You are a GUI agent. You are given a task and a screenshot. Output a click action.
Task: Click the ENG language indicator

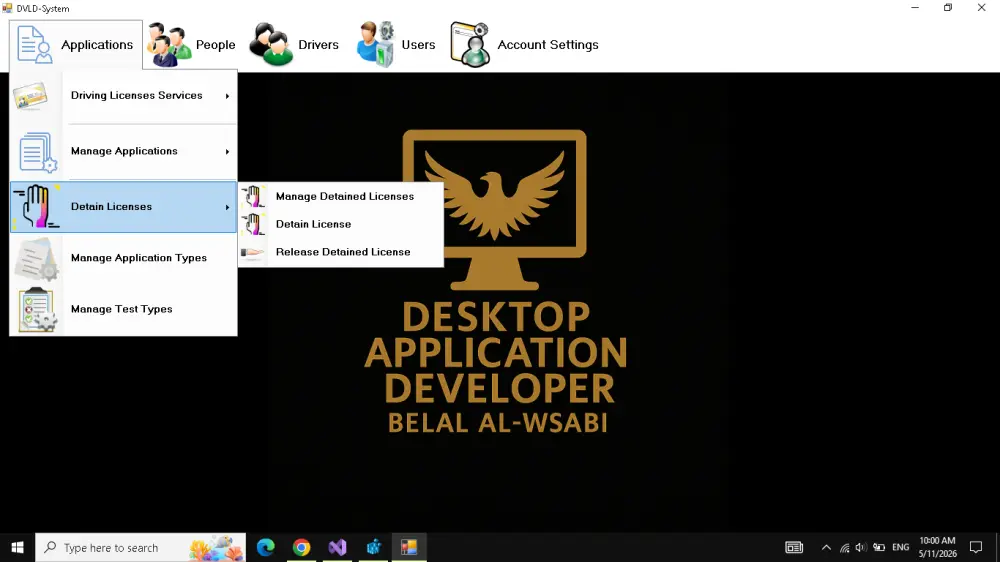click(x=901, y=547)
